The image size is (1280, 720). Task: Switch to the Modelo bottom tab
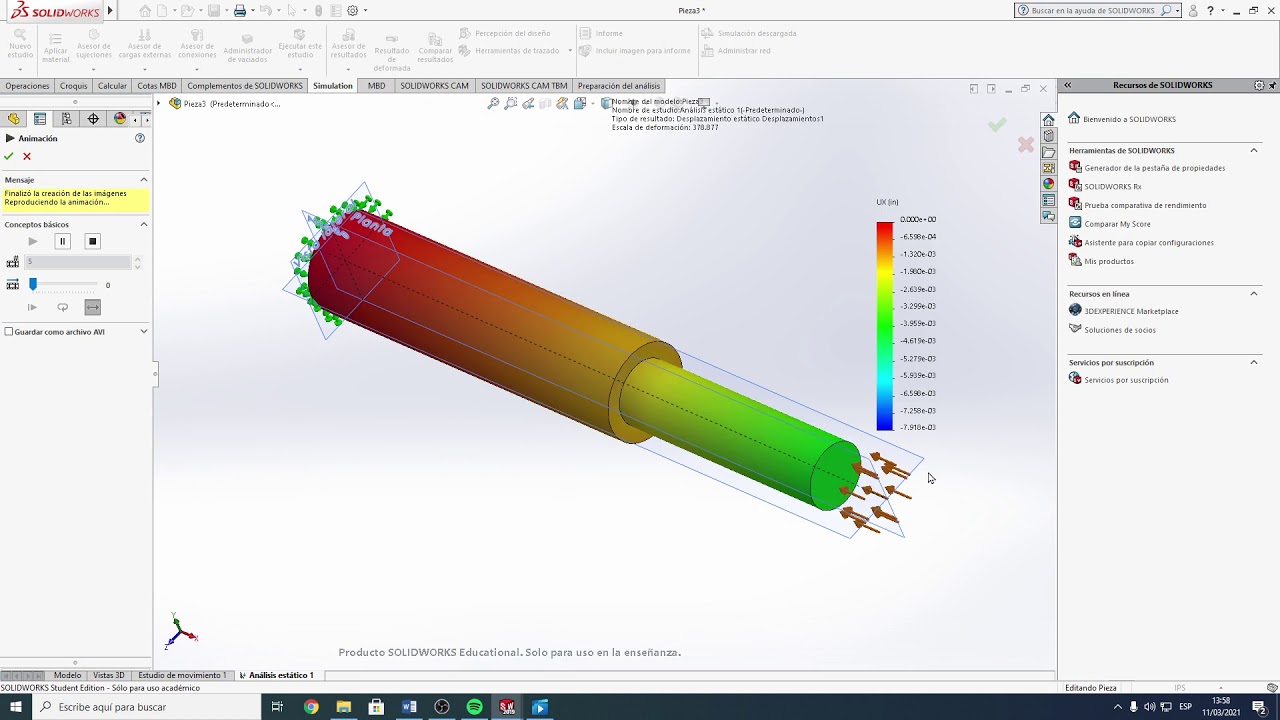pyautogui.click(x=67, y=675)
